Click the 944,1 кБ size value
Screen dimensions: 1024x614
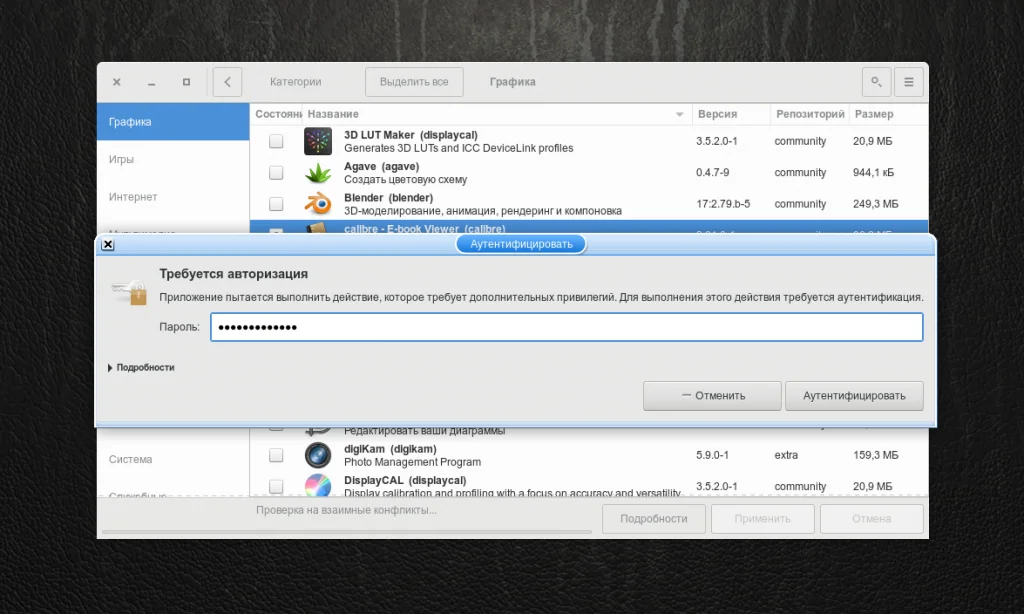[873, 172]
